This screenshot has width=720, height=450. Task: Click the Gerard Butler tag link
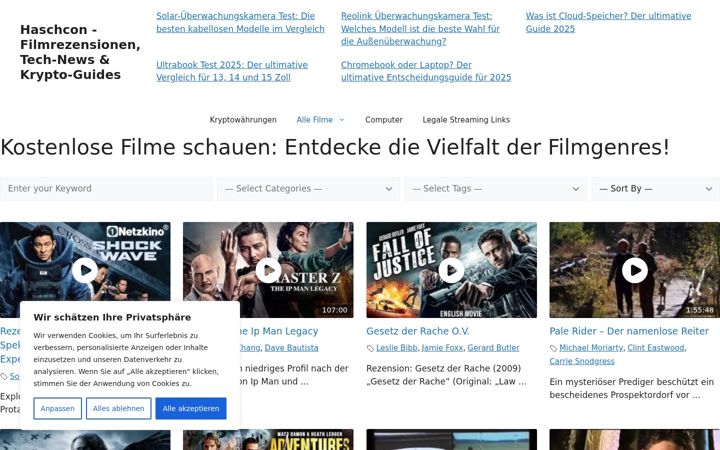click(493, 348)
